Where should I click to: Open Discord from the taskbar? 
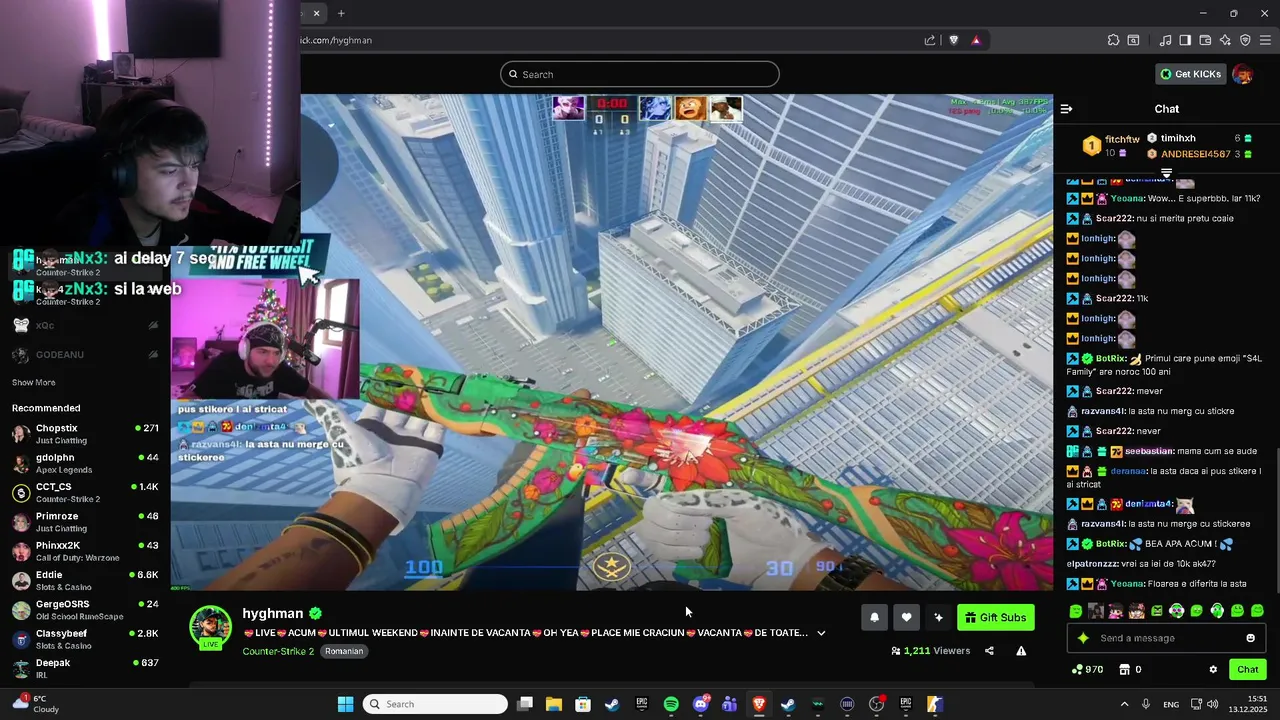700,704
